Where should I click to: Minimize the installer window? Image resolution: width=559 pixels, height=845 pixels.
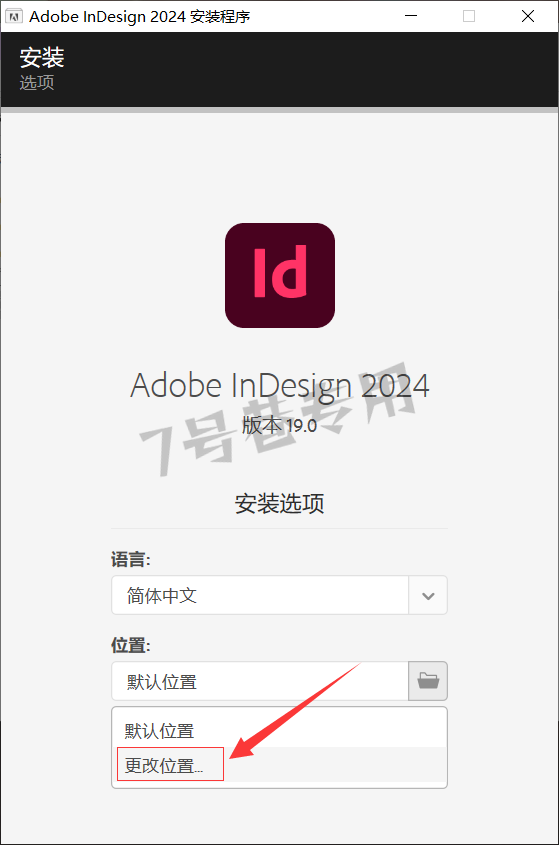(411, 16)
